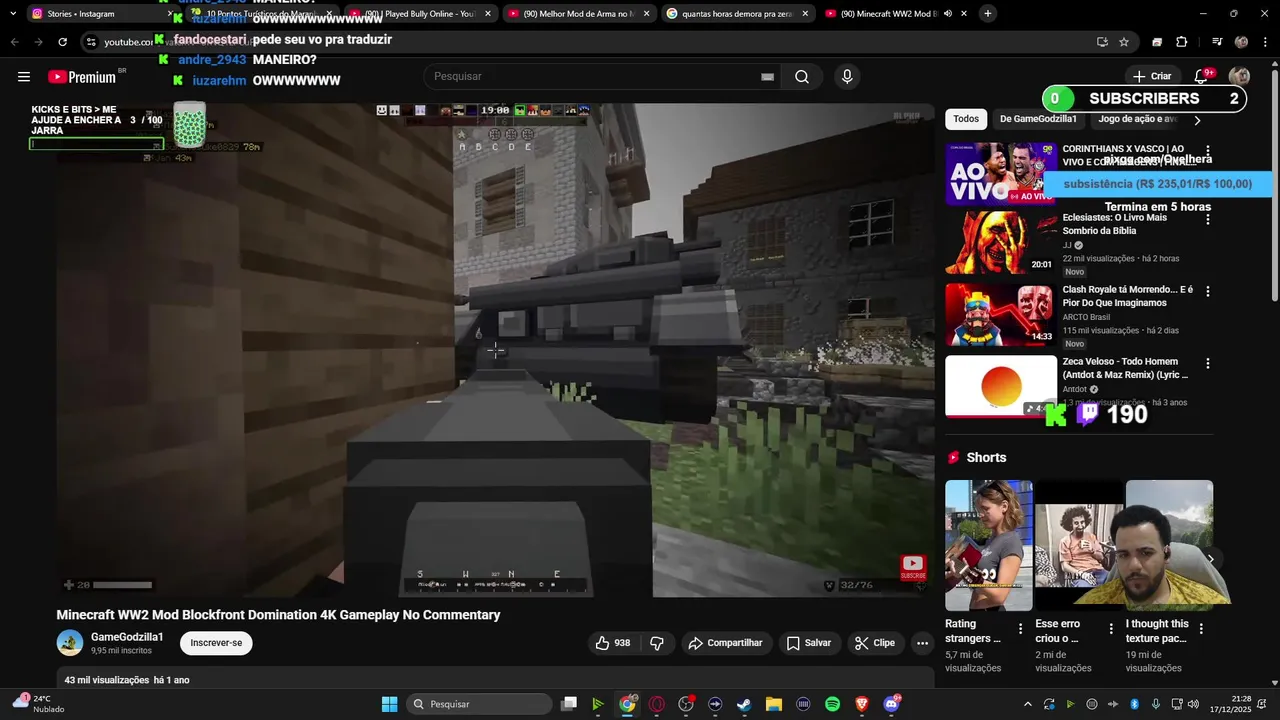The width and height of the screenshot is (1280, 720).
Task: Start voice search with the microphone
Action: [x=847, y=77]
